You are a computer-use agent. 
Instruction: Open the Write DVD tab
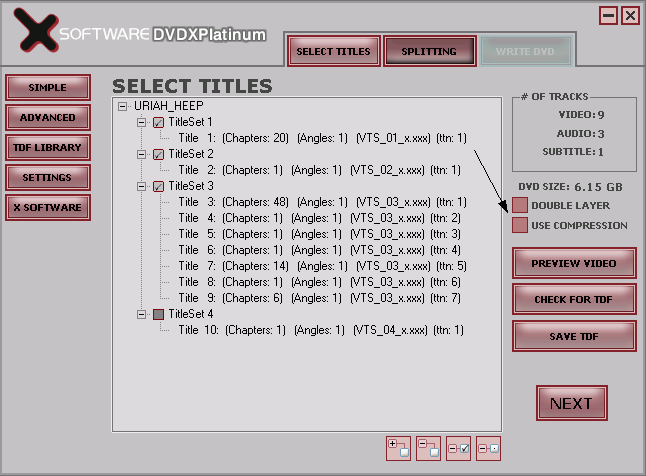(x=525, y=51)
